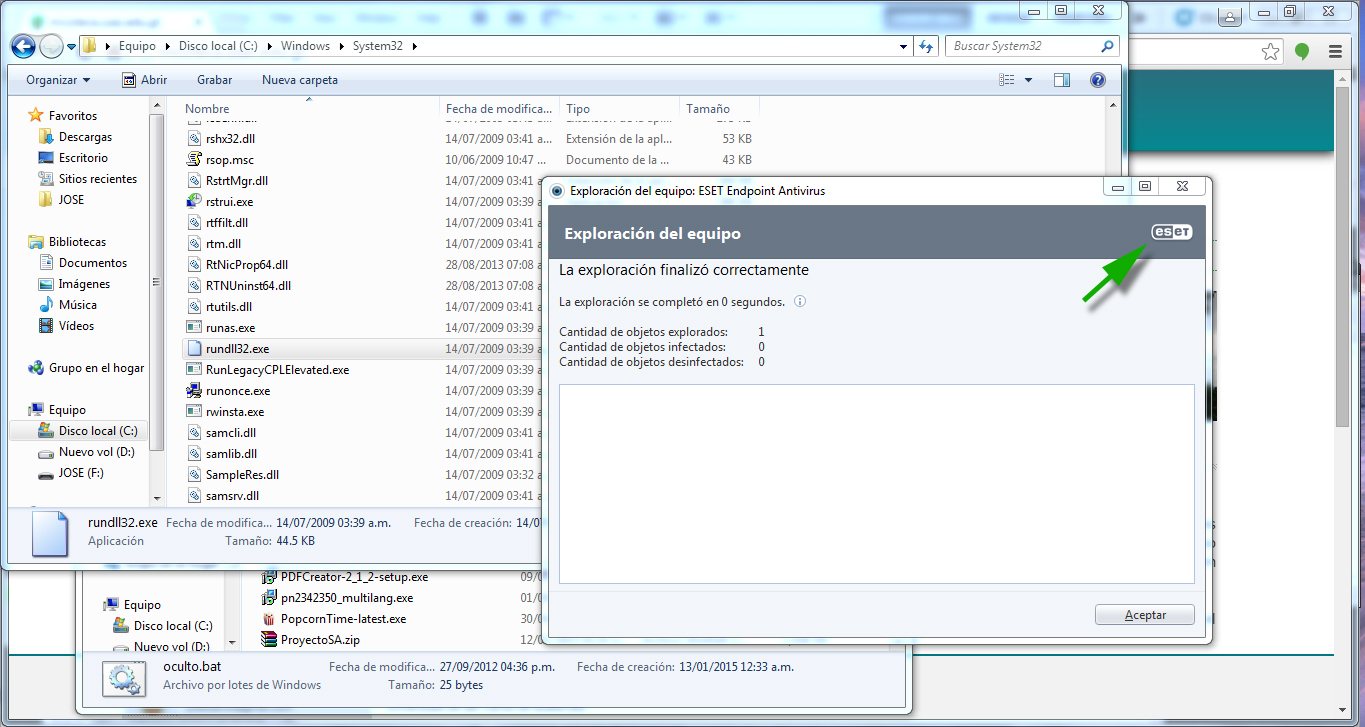Sort by the Fecha de modifica... column header
1365x727 pixels.
500,108
